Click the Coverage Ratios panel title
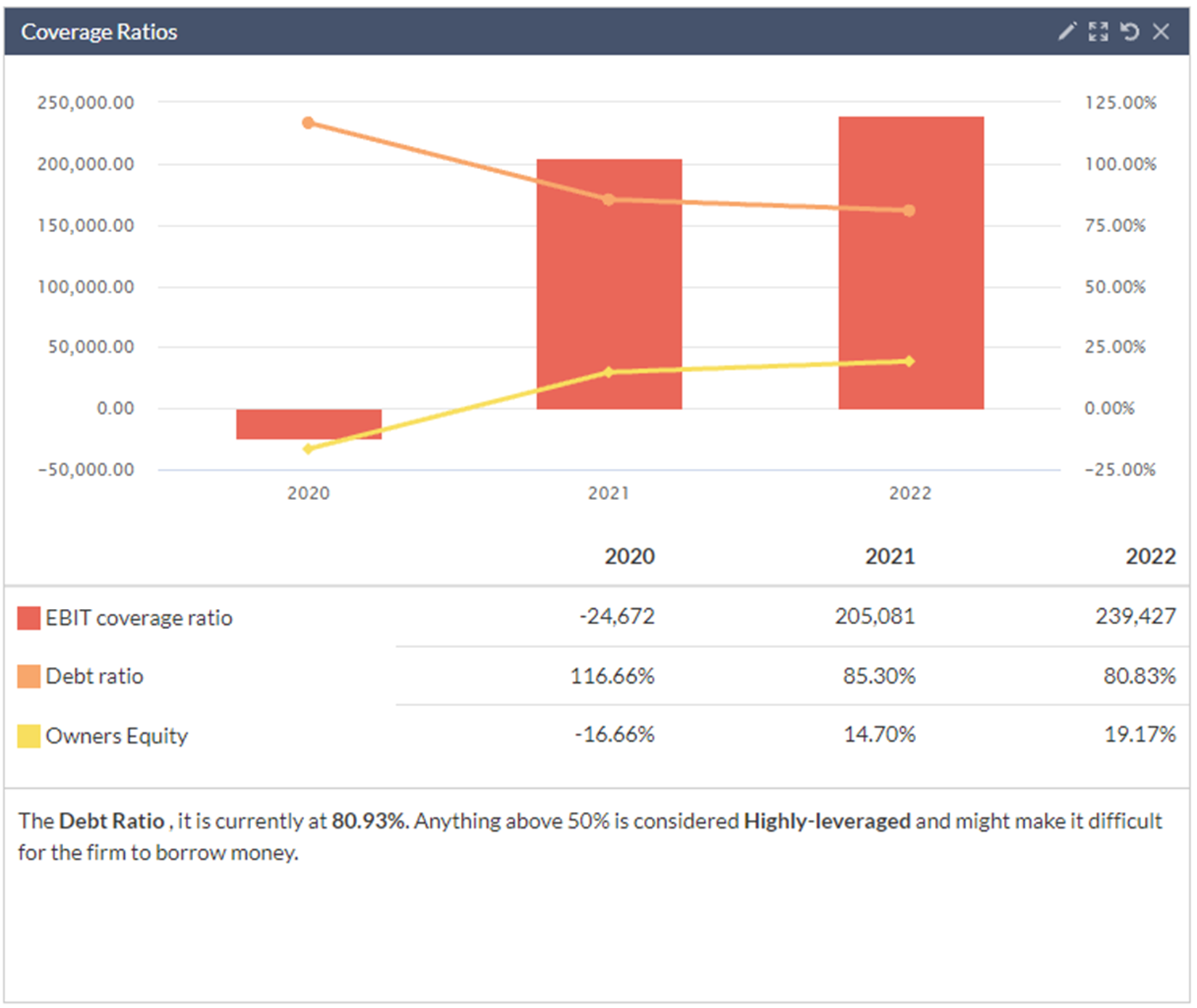Viewport: 1197px width, 1008px height. pyautogui.click(x=99, y=32)
